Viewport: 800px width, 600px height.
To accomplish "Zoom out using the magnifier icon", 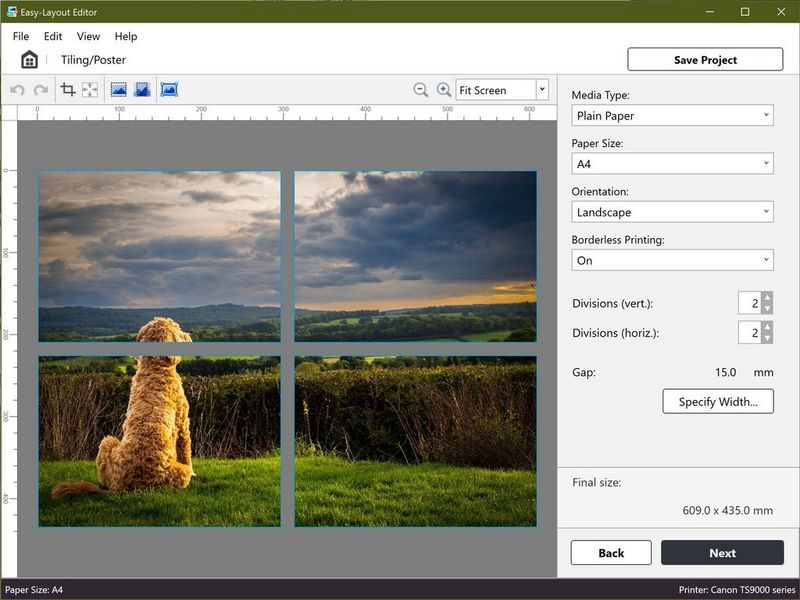I will (x=421, y=89).
